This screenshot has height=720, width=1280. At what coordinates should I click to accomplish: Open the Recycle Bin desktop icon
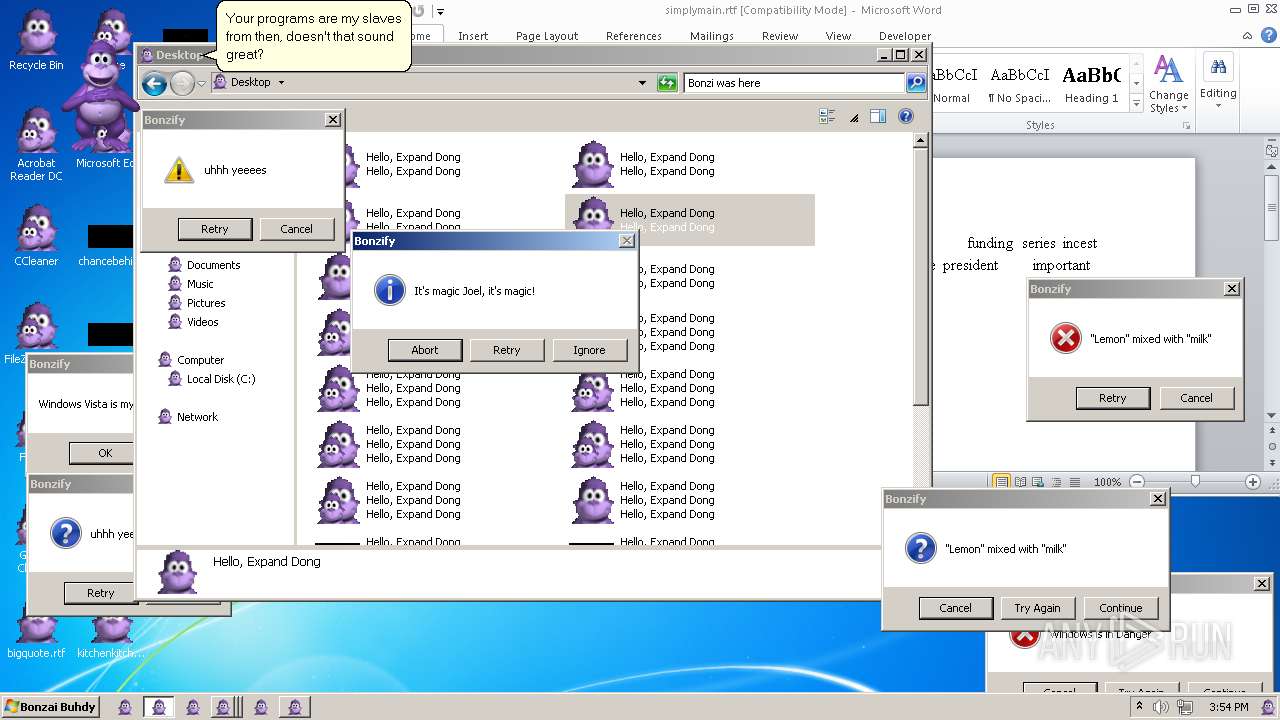click(x=36, y=40)
